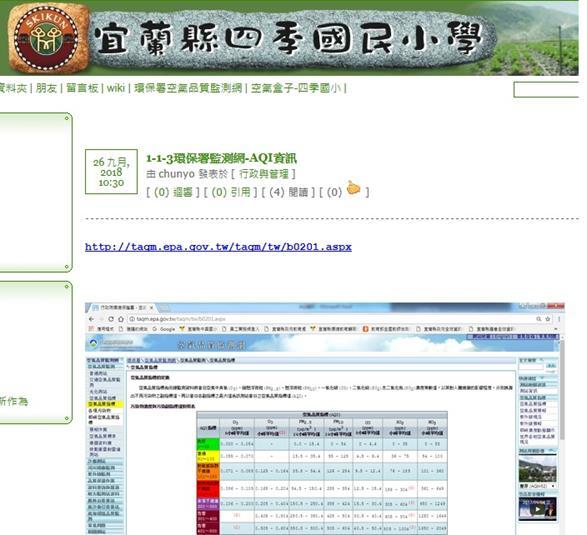Click the post date 26 九月, 2018 10:30

(x=111, y=172)
